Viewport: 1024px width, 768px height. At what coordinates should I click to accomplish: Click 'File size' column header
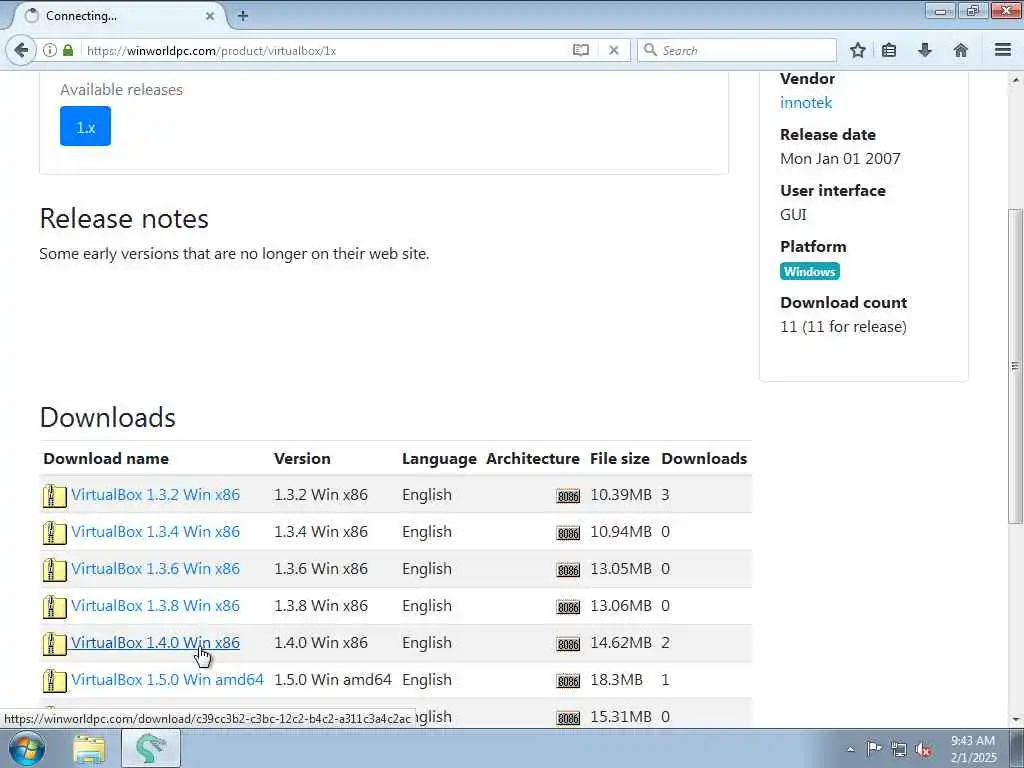click(x=619, y=458)
